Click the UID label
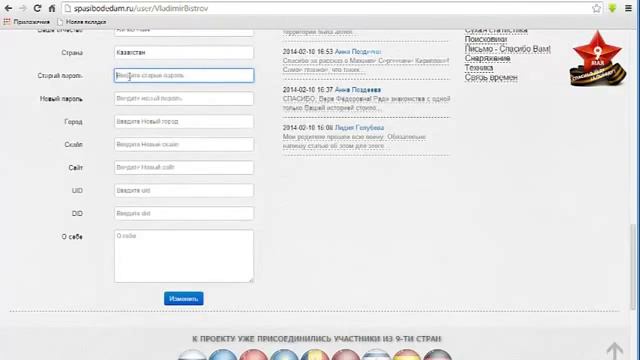This screenshot has width=640, height=360. [77, 191]
